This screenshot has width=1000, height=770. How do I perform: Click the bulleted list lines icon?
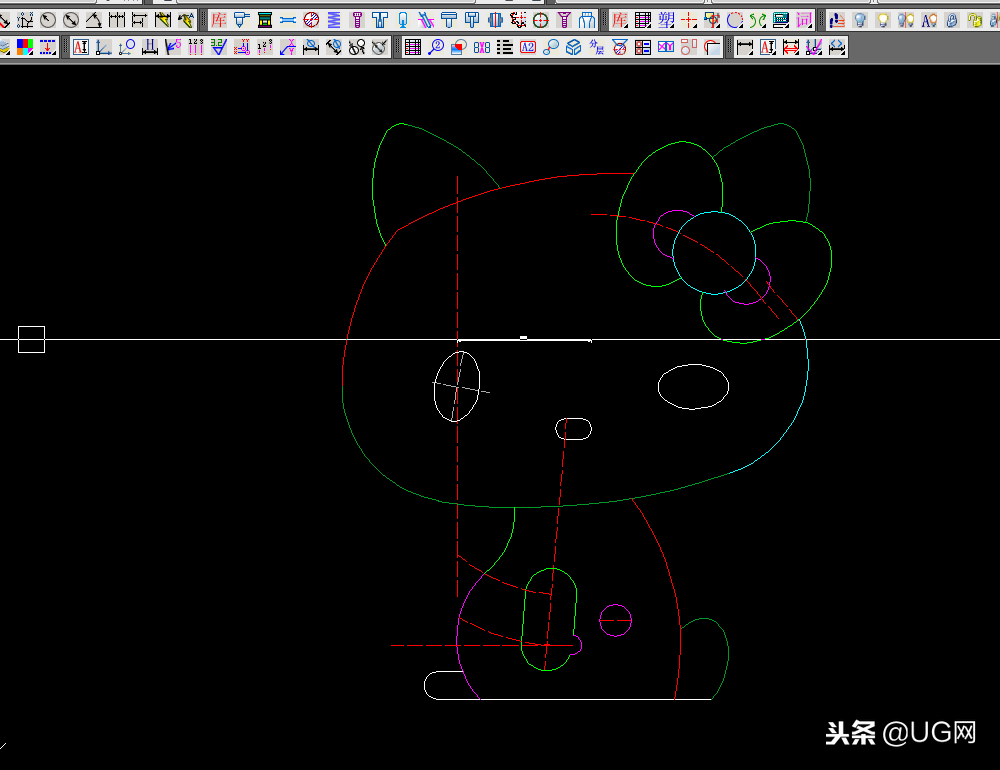click(505, 47)
